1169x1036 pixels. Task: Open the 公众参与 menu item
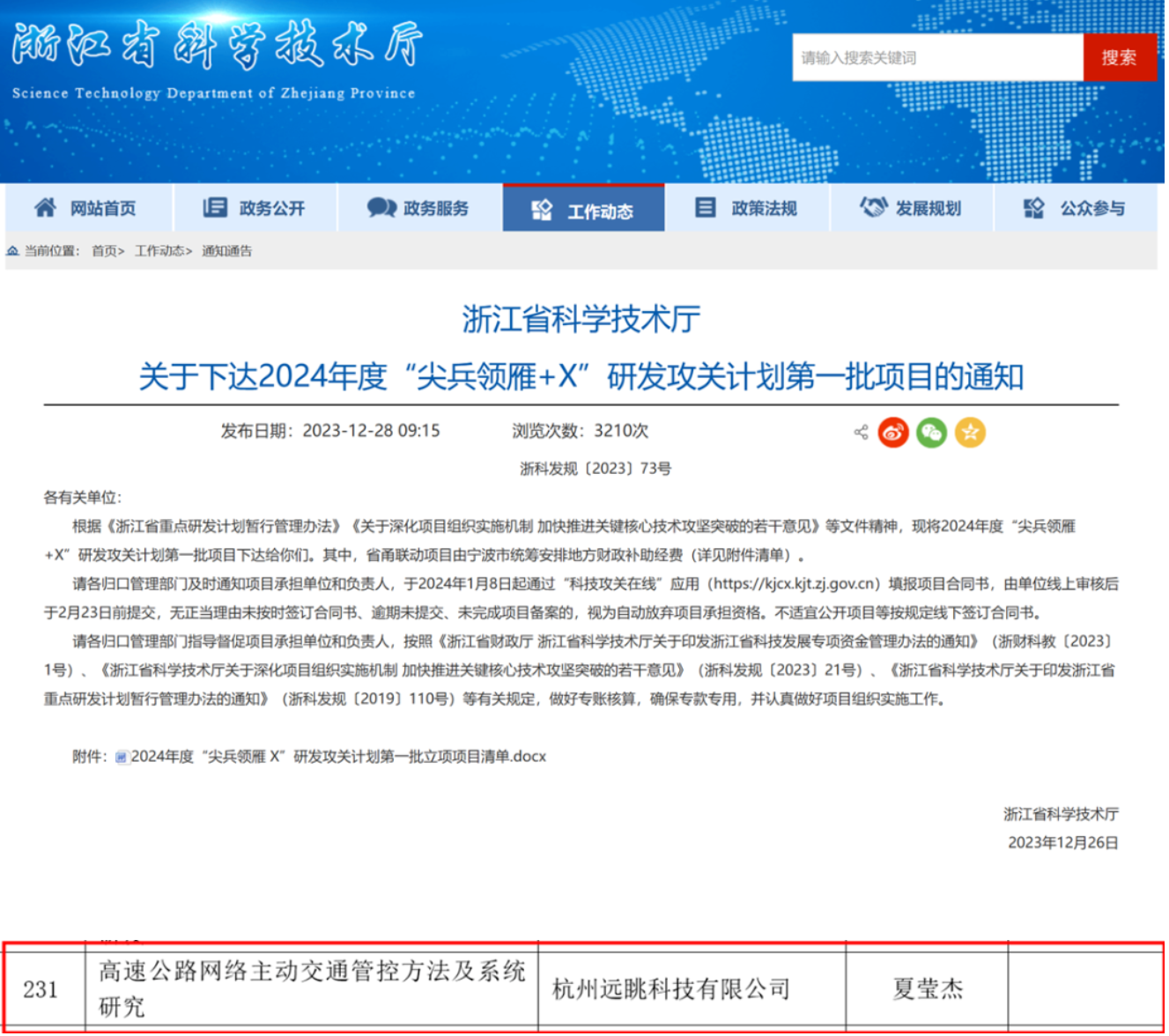[x=1075, y=208]
